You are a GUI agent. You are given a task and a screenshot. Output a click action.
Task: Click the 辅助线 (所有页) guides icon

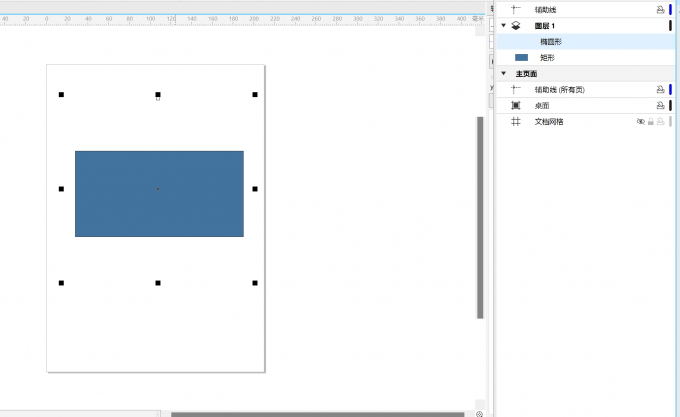tap(516, 89)
